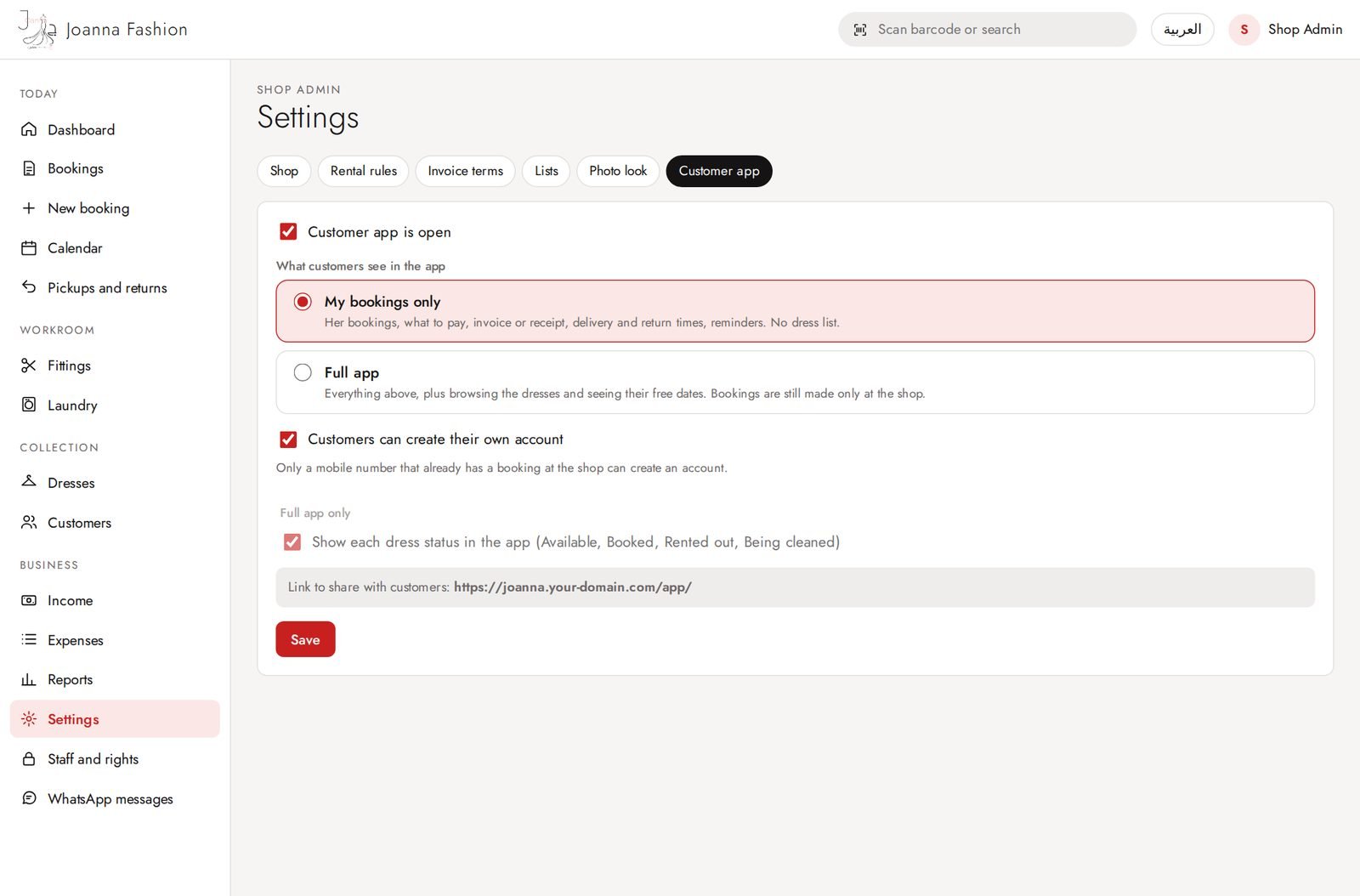Click the barcode scan icon in search
This screenshot has width=1360, height=896.
[860, 30]
